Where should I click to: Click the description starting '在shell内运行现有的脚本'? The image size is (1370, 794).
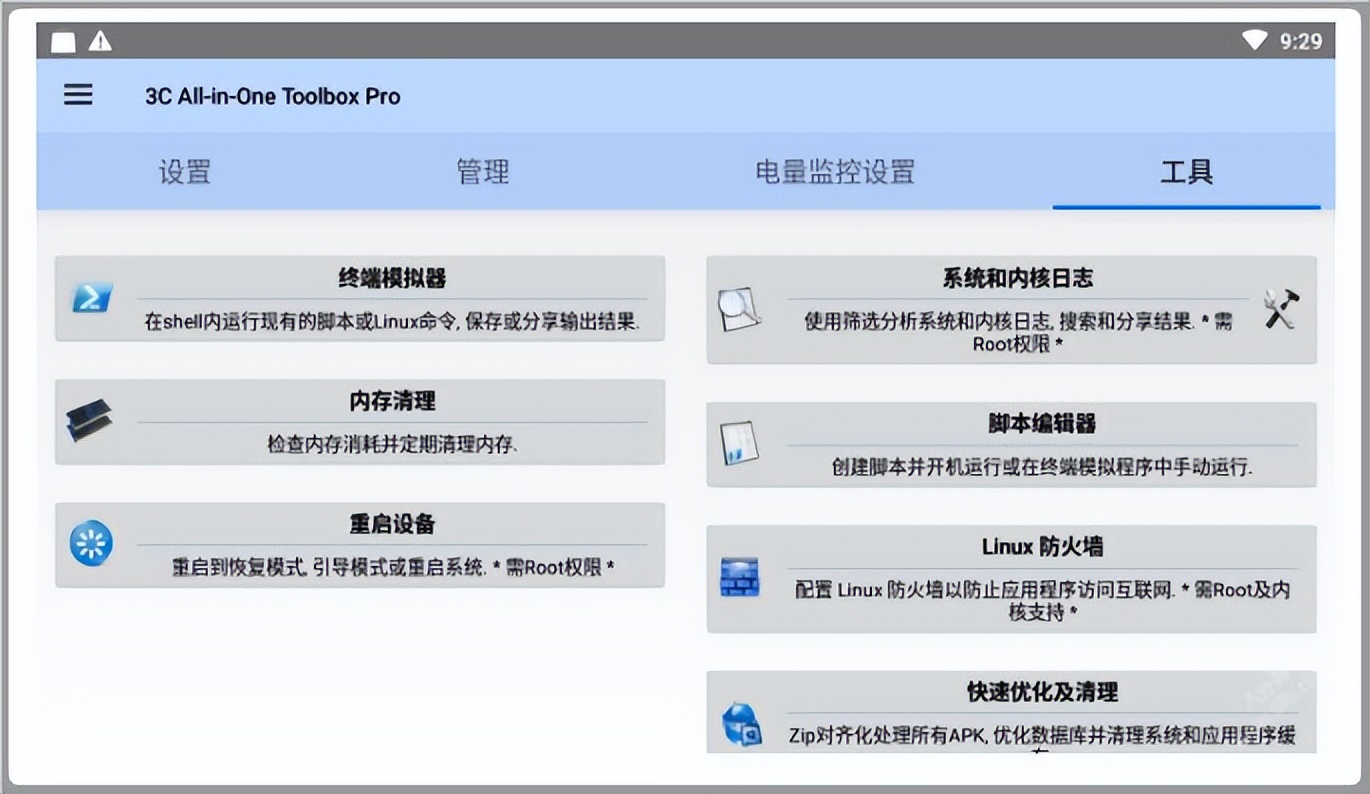[392, 322]
